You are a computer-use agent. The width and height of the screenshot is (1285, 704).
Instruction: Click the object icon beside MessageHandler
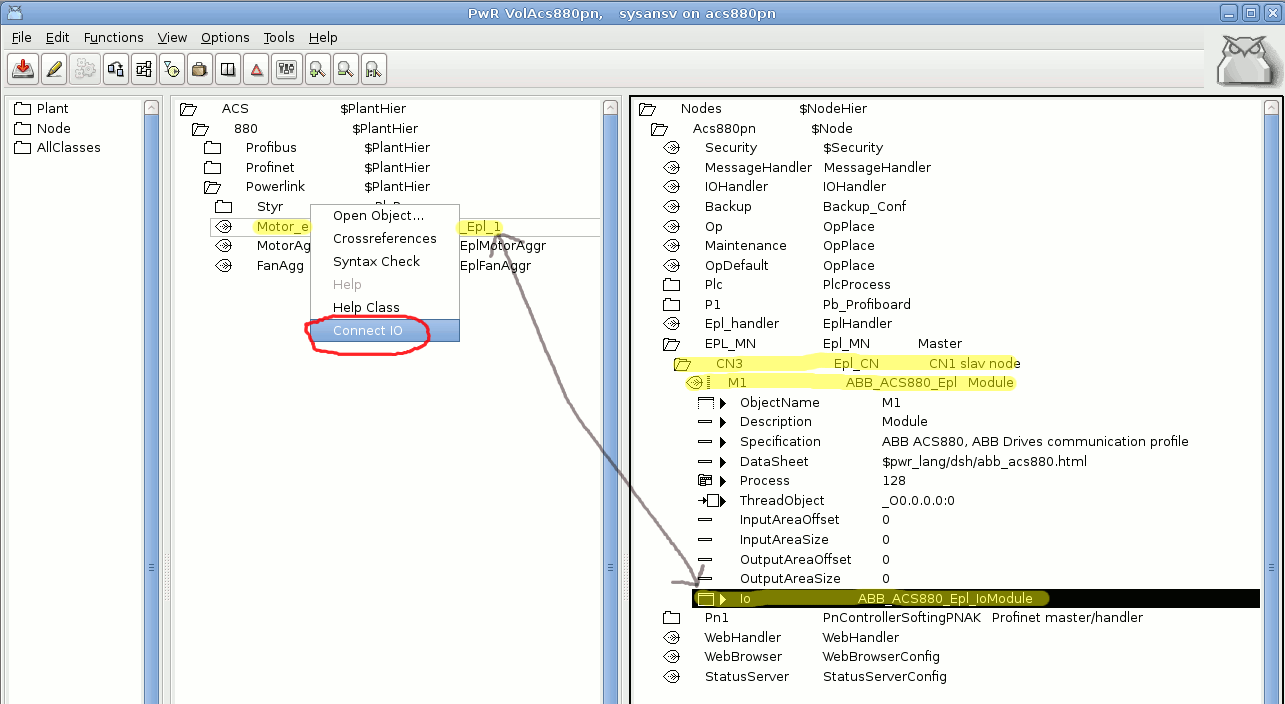(672, 167)
